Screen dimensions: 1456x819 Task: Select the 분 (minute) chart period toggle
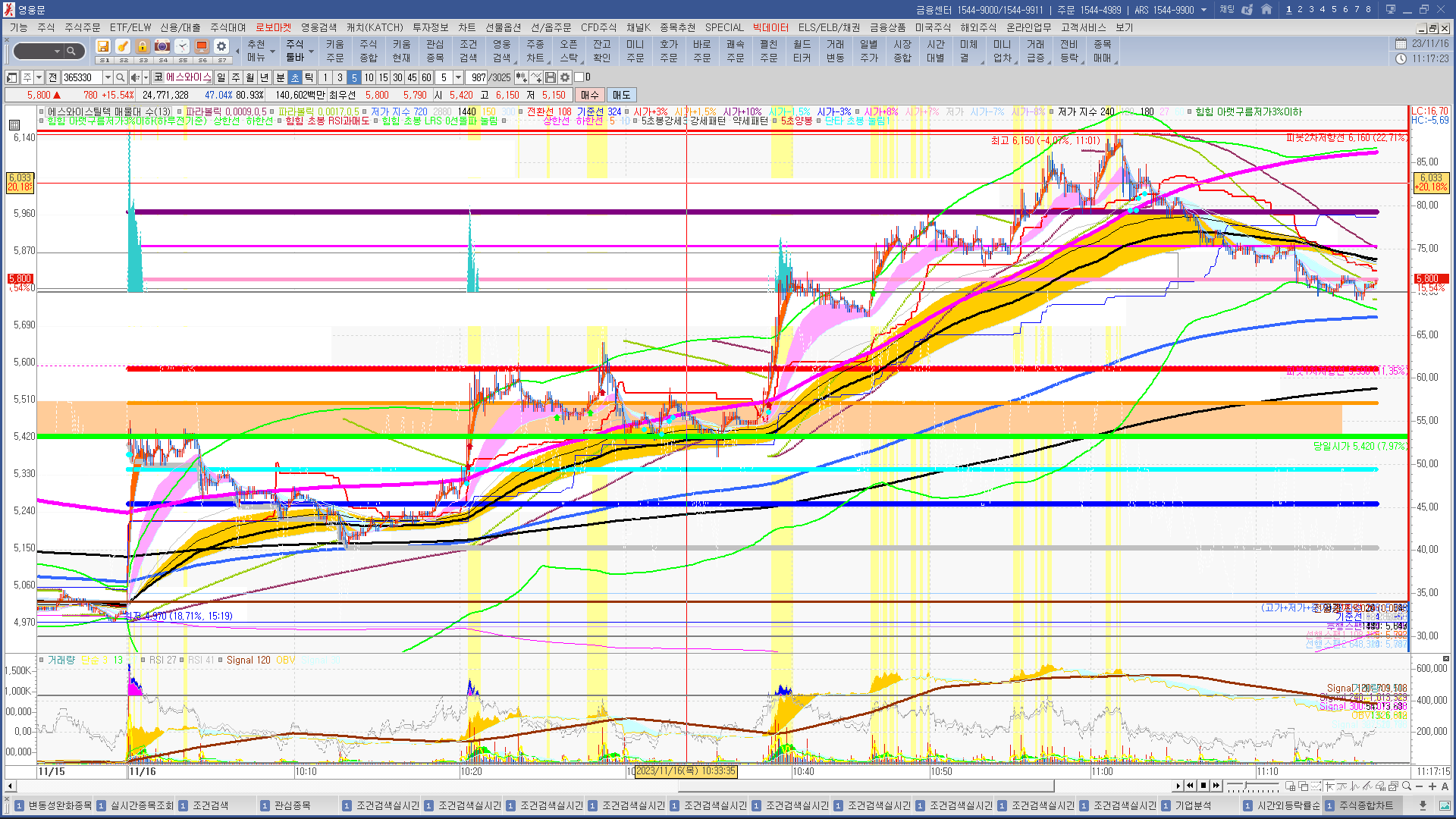click(280, 77)
